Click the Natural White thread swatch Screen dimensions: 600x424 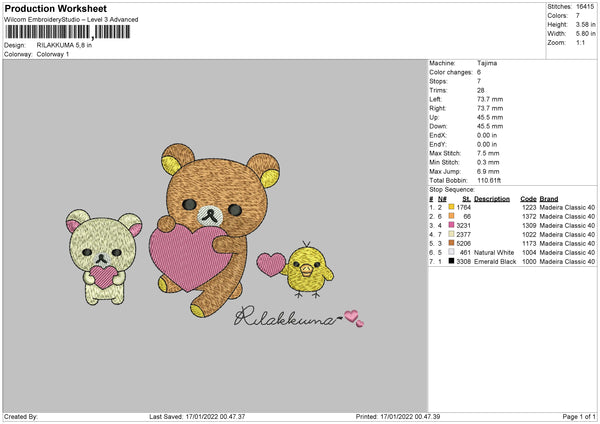[x=452, y=252]
